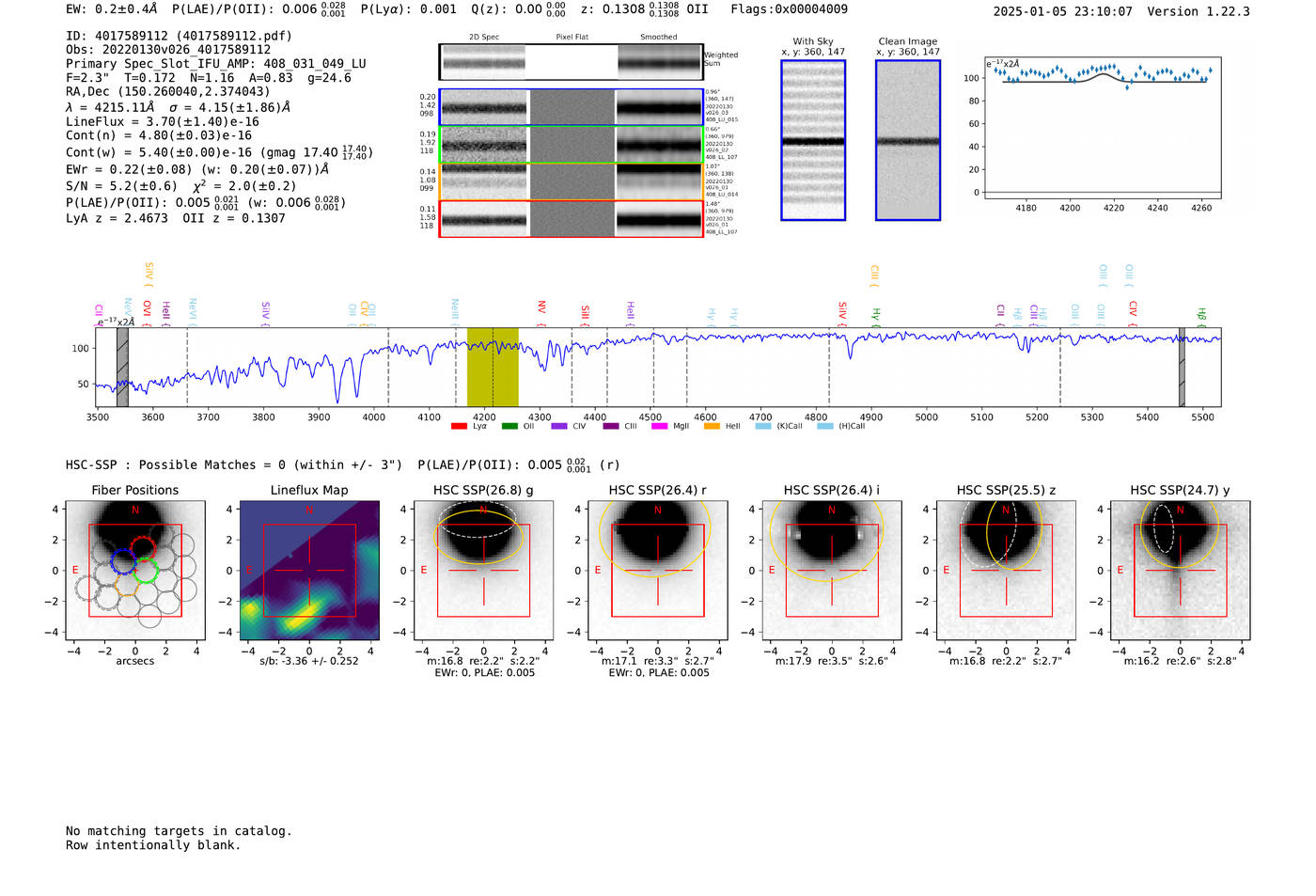Select the blue dashed fiber circle

124,561
